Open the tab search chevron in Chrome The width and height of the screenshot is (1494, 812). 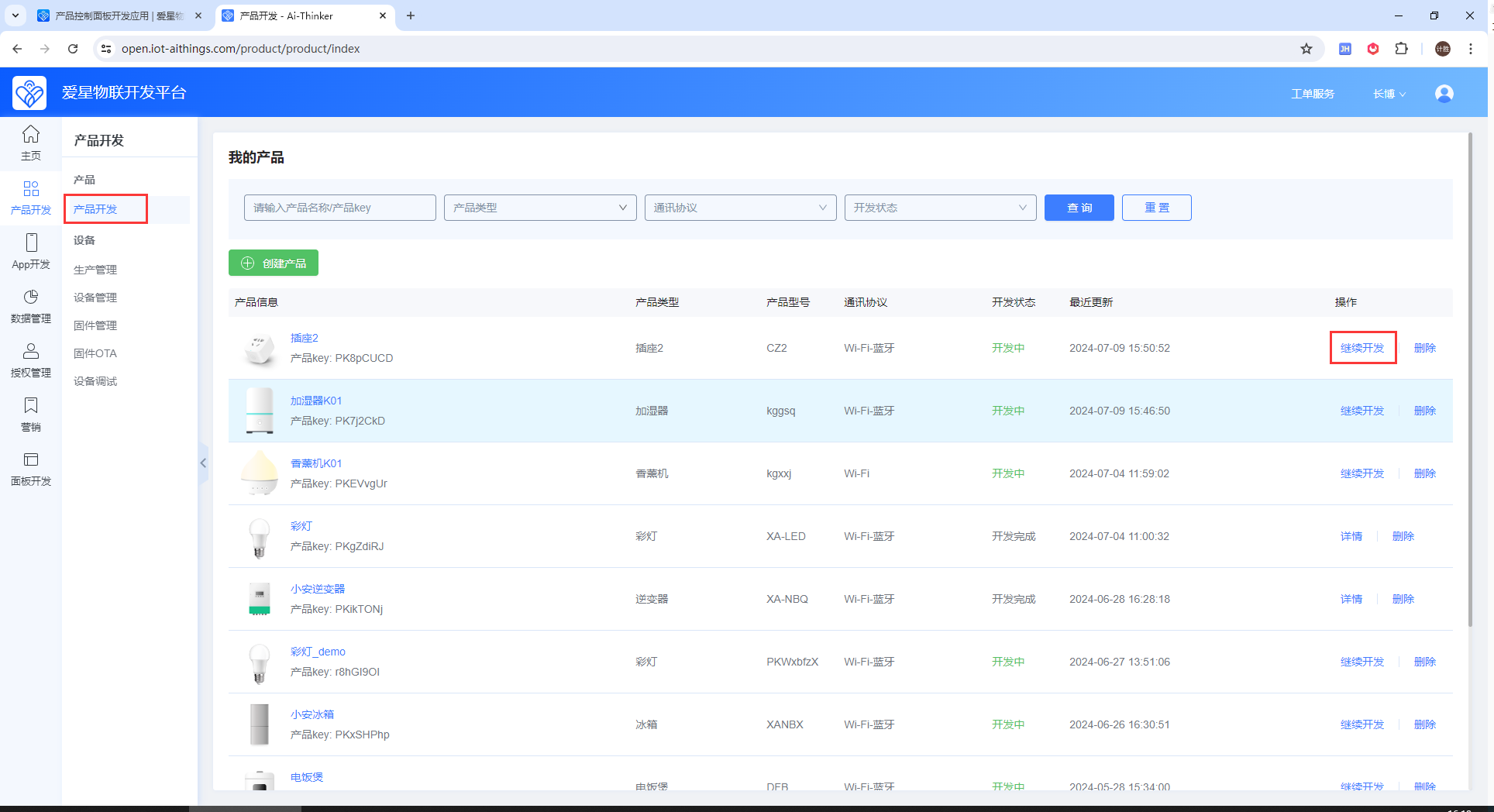[15, 15]
